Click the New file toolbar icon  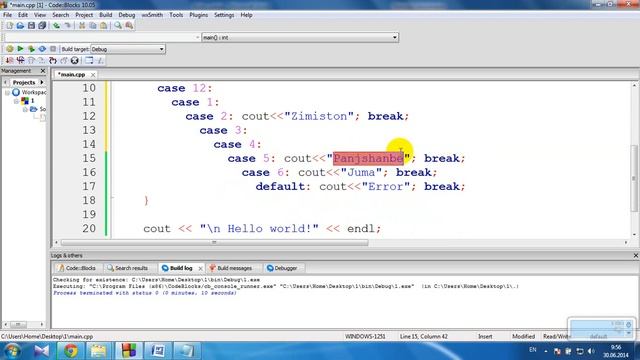coord(9,26)
